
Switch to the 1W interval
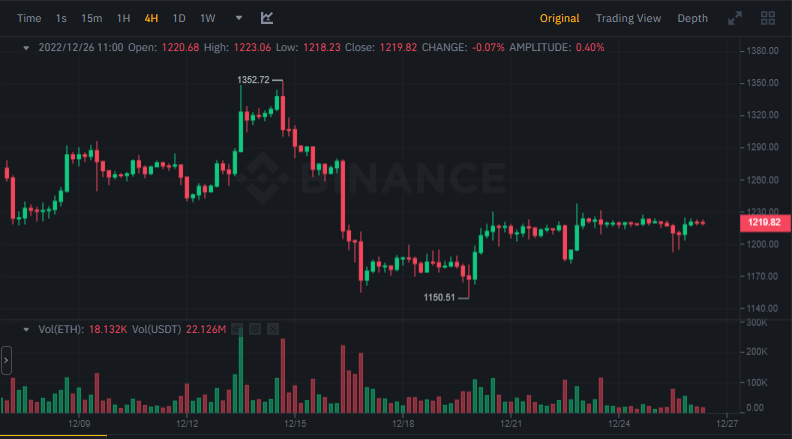pyautogui.click(x=208, y=18)
